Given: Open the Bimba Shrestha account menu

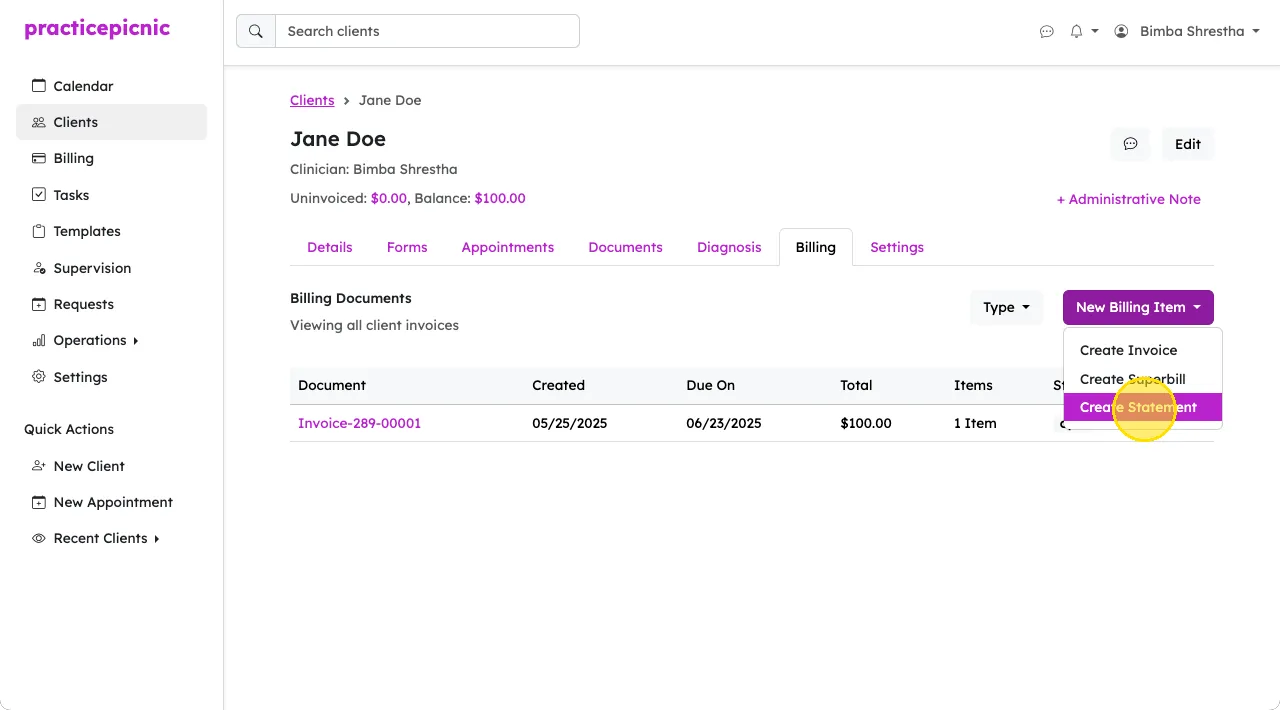Looking at the screenshot, I should pyautogui.click(x=1186, y=32).
